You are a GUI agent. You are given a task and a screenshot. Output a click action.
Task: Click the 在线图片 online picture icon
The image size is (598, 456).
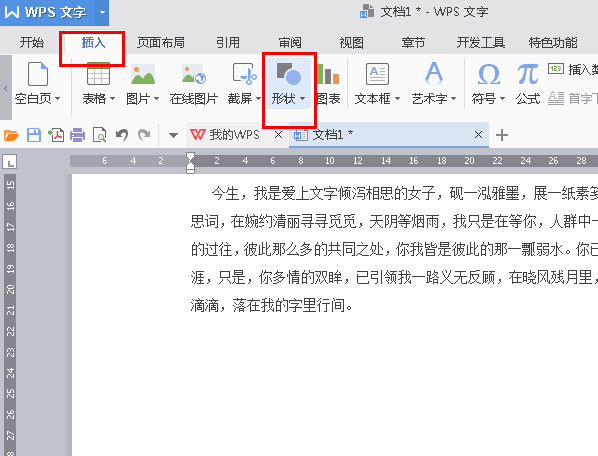(x=194, y=74)
